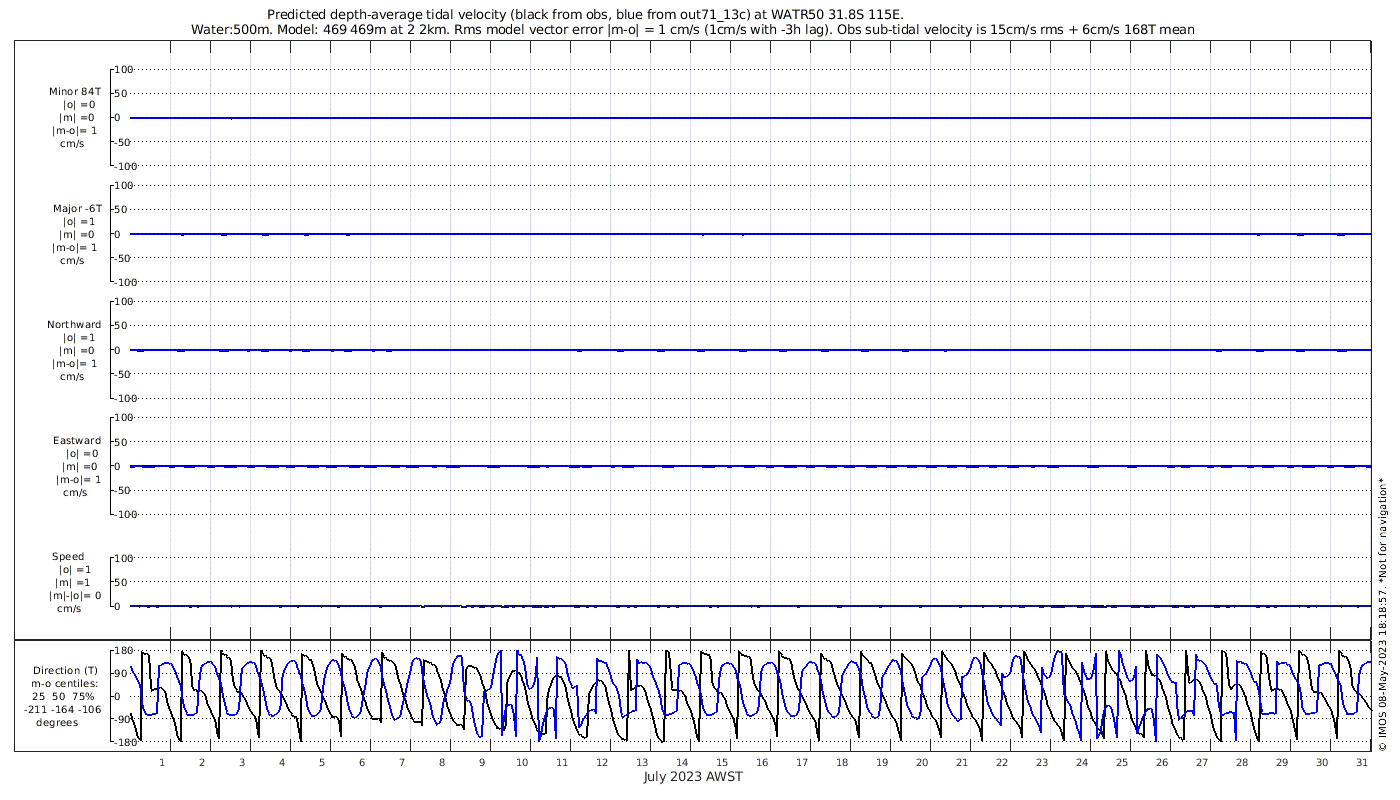Viewport: 1400px width, 800px height.
Task: Click the 100 tick on the Eastward axis
Action: (125, 418)
